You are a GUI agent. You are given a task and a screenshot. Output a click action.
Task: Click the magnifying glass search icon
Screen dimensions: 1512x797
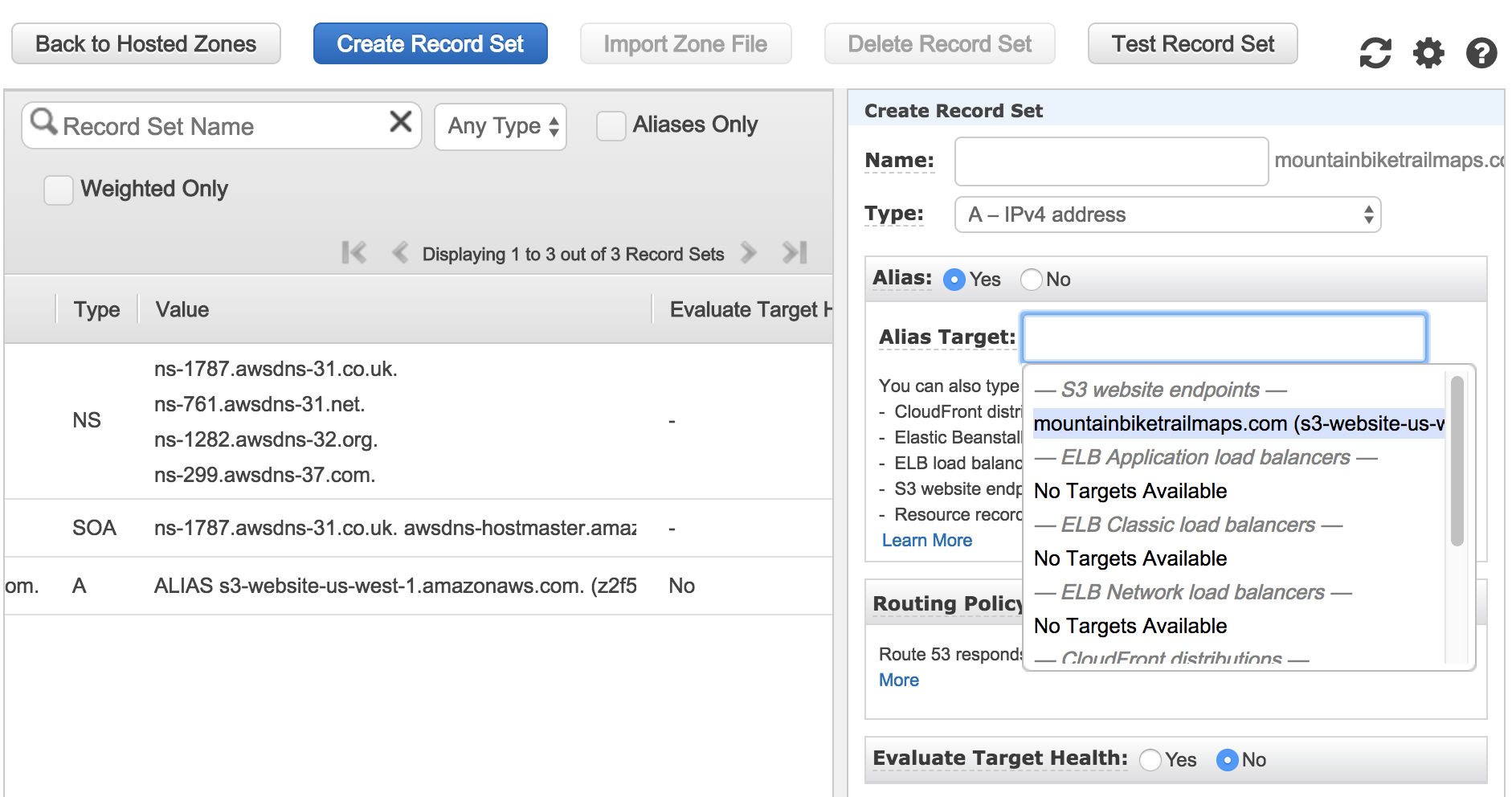click(x=43, y=122)
